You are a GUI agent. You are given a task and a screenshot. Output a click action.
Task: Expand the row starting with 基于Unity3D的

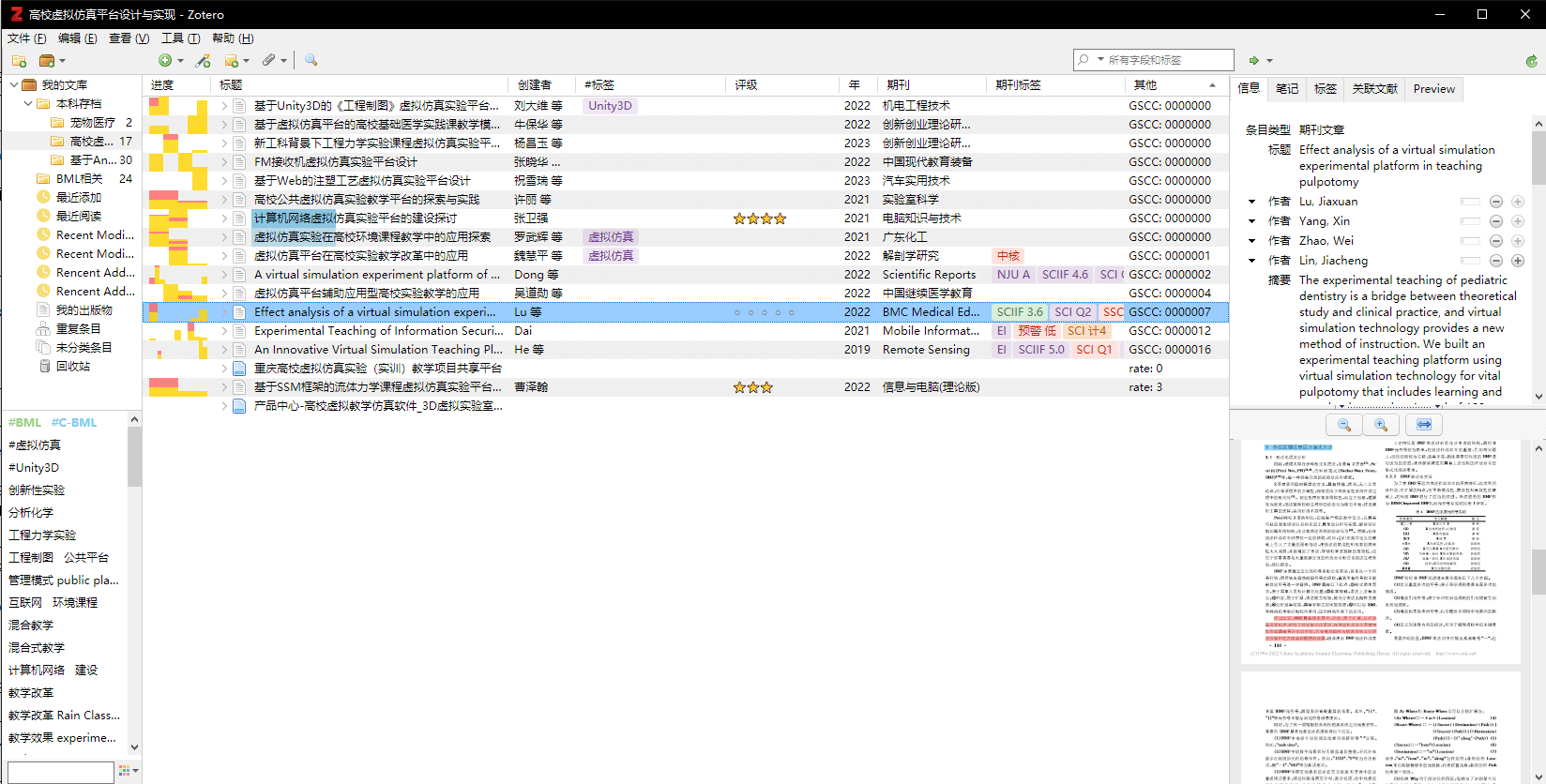(224, 106)
